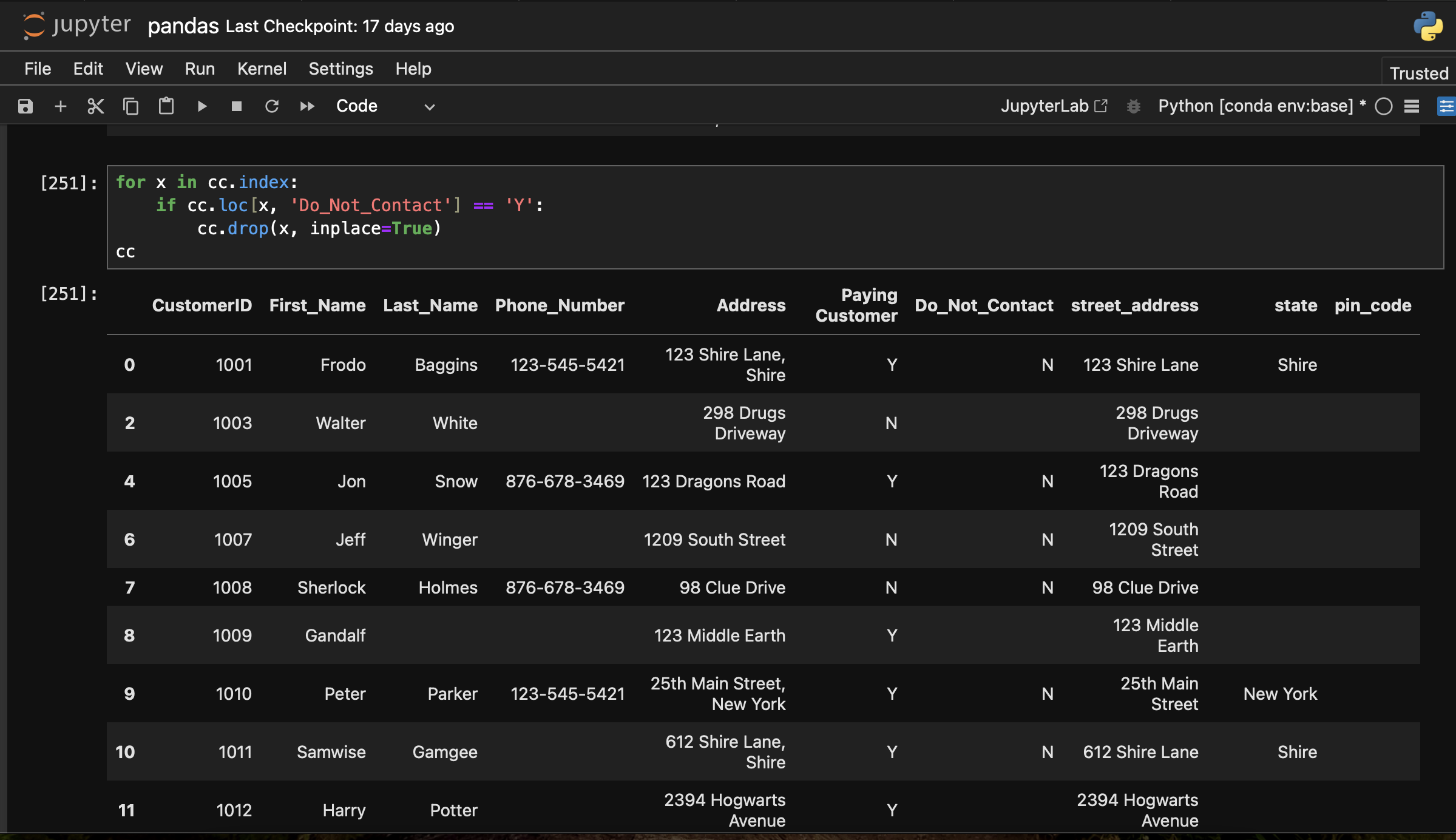
Task: Click the Last_Name column header
Action: [x=430, y=305]
